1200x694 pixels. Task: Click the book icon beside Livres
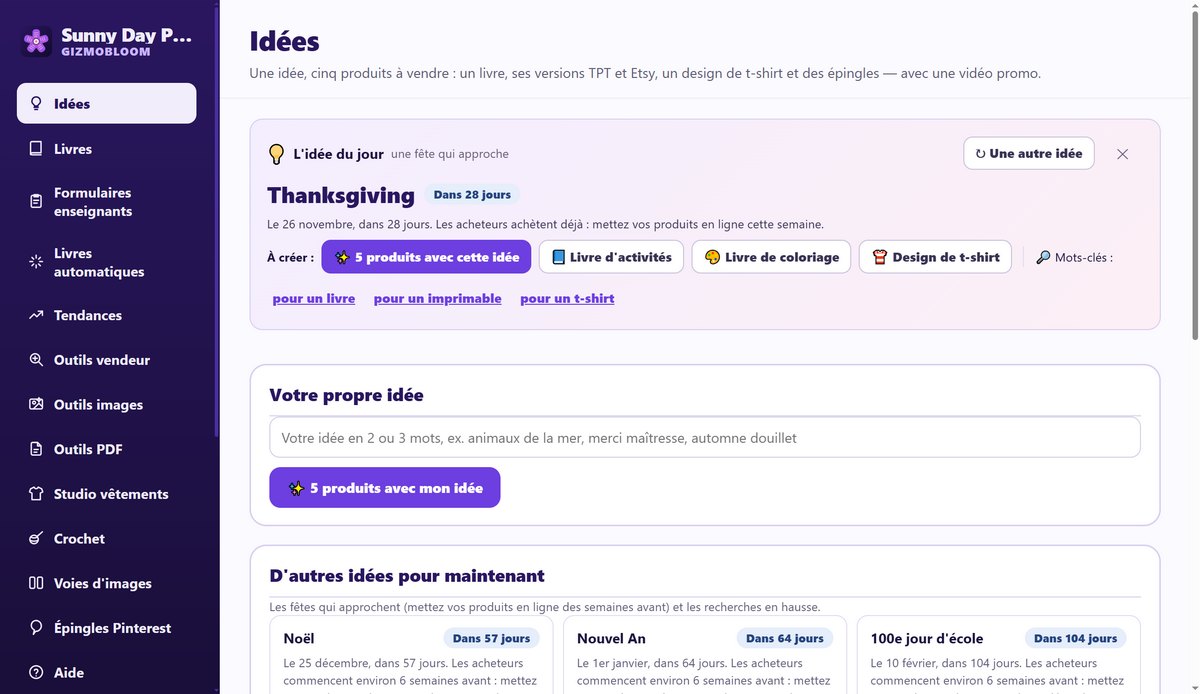(36, 148)
